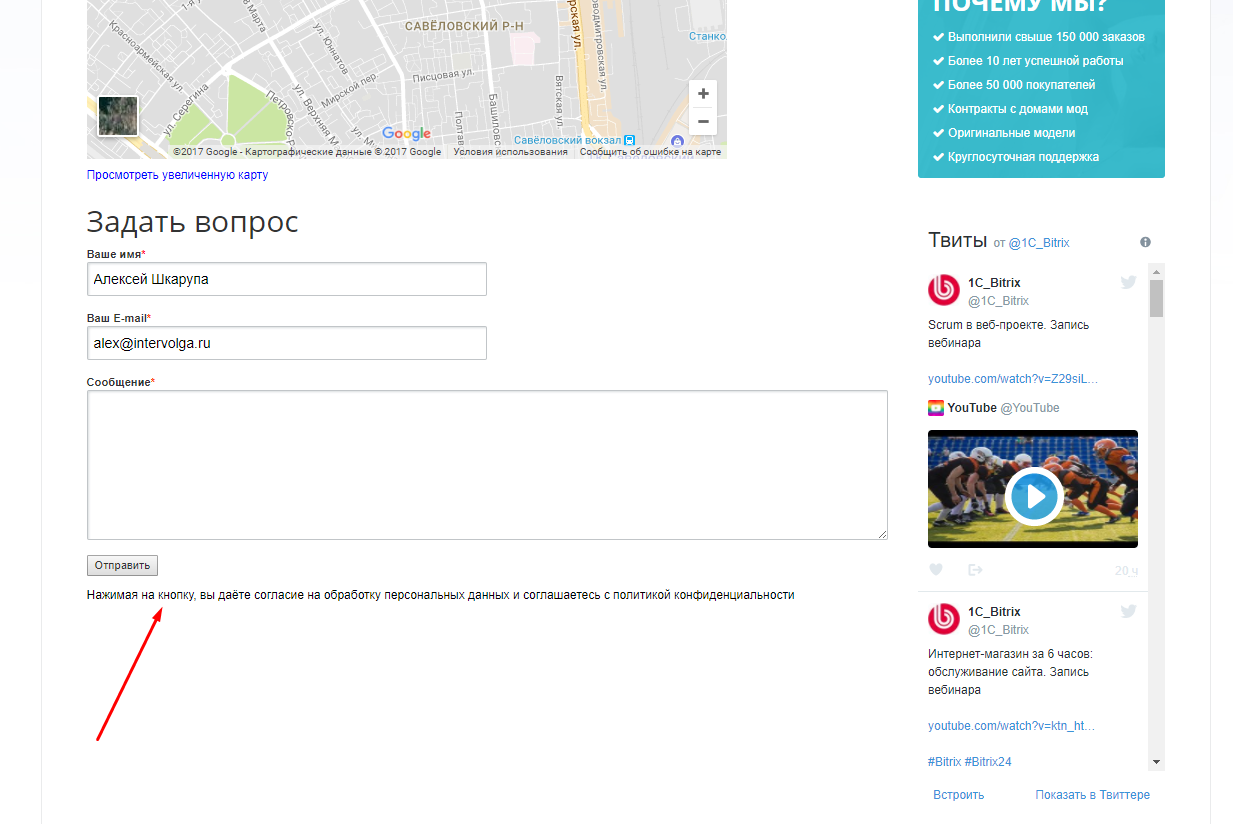
Task: Open the 1C_Bitrix avatar on second tweet
Action: tap(944, 619)
